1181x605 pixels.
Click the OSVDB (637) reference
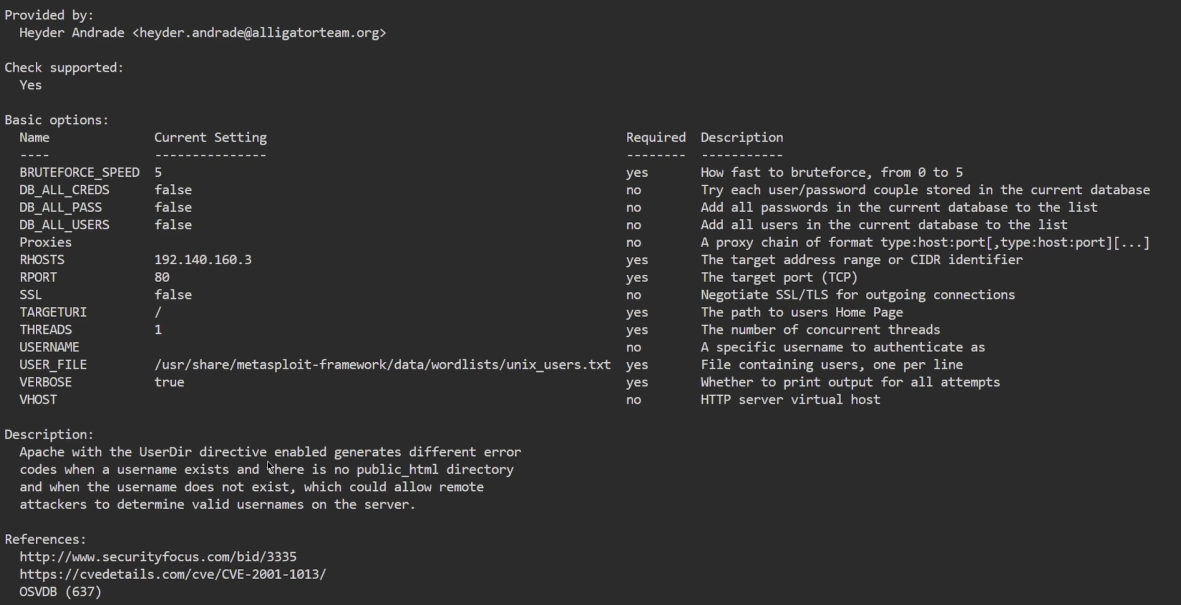[x=60, y=592]
